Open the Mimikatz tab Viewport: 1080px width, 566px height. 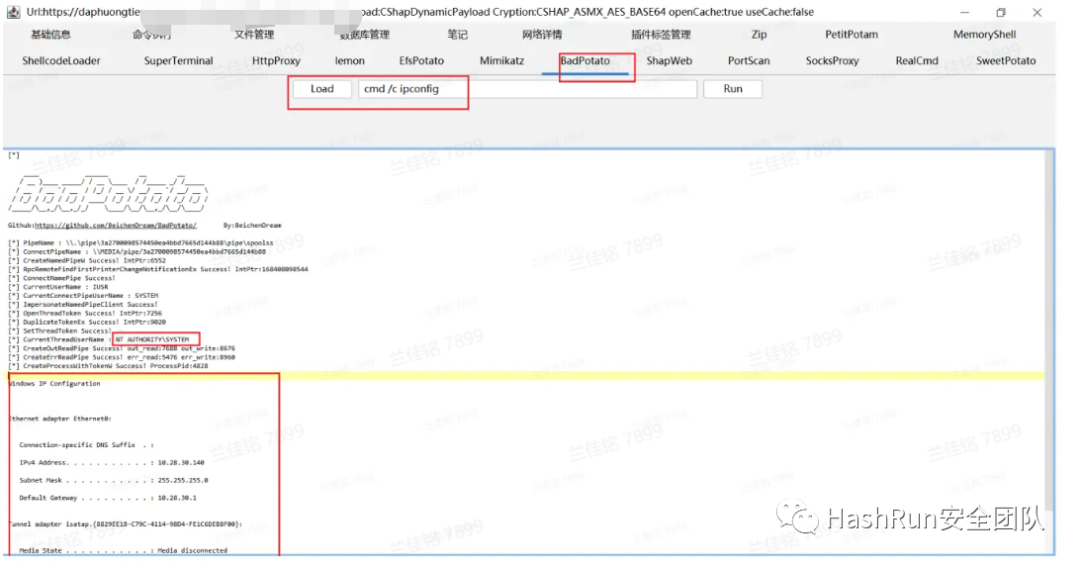[502, 61]
